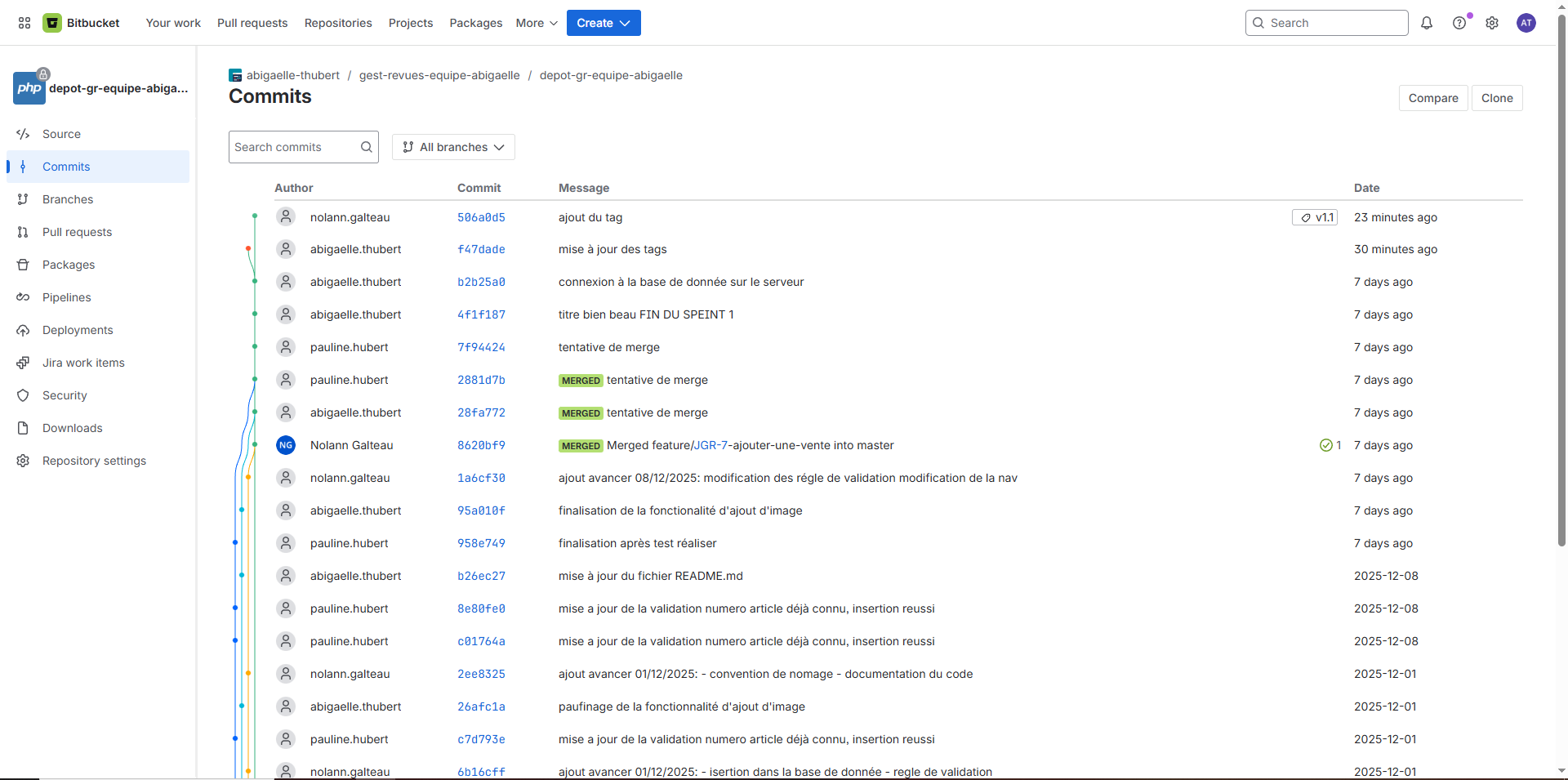Screen dimensions: 1568x780
Task: Open Pull requests in top navigation
Action: click(x=252, y=23)
